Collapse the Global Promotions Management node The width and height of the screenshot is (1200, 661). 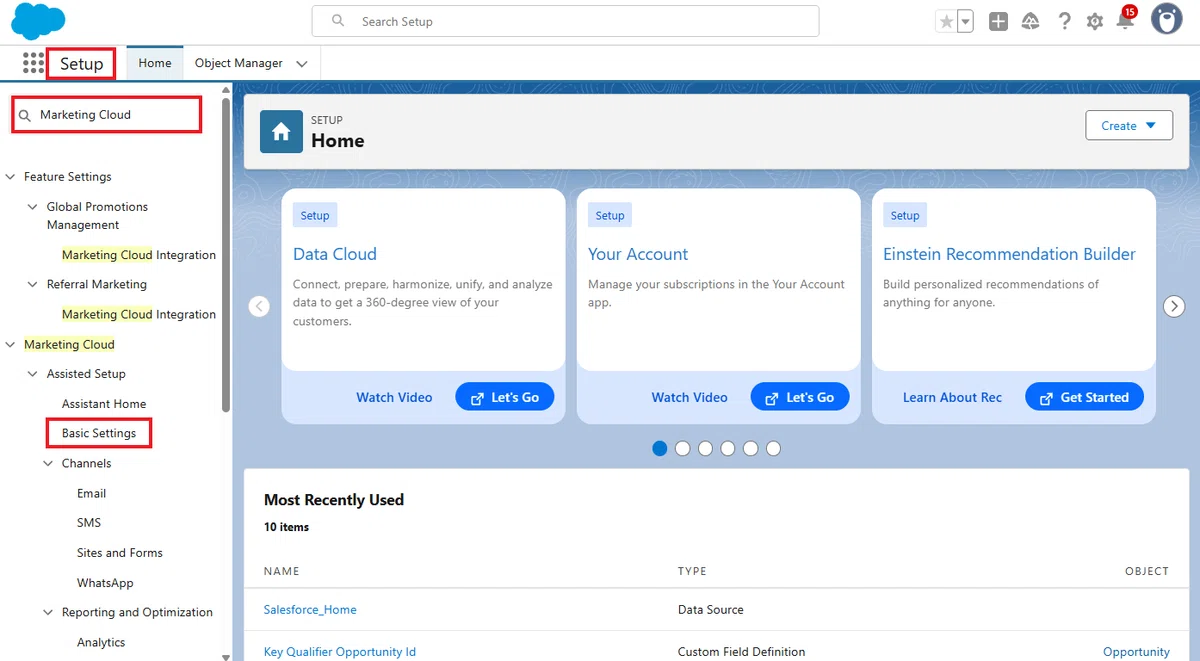[33, 207]
